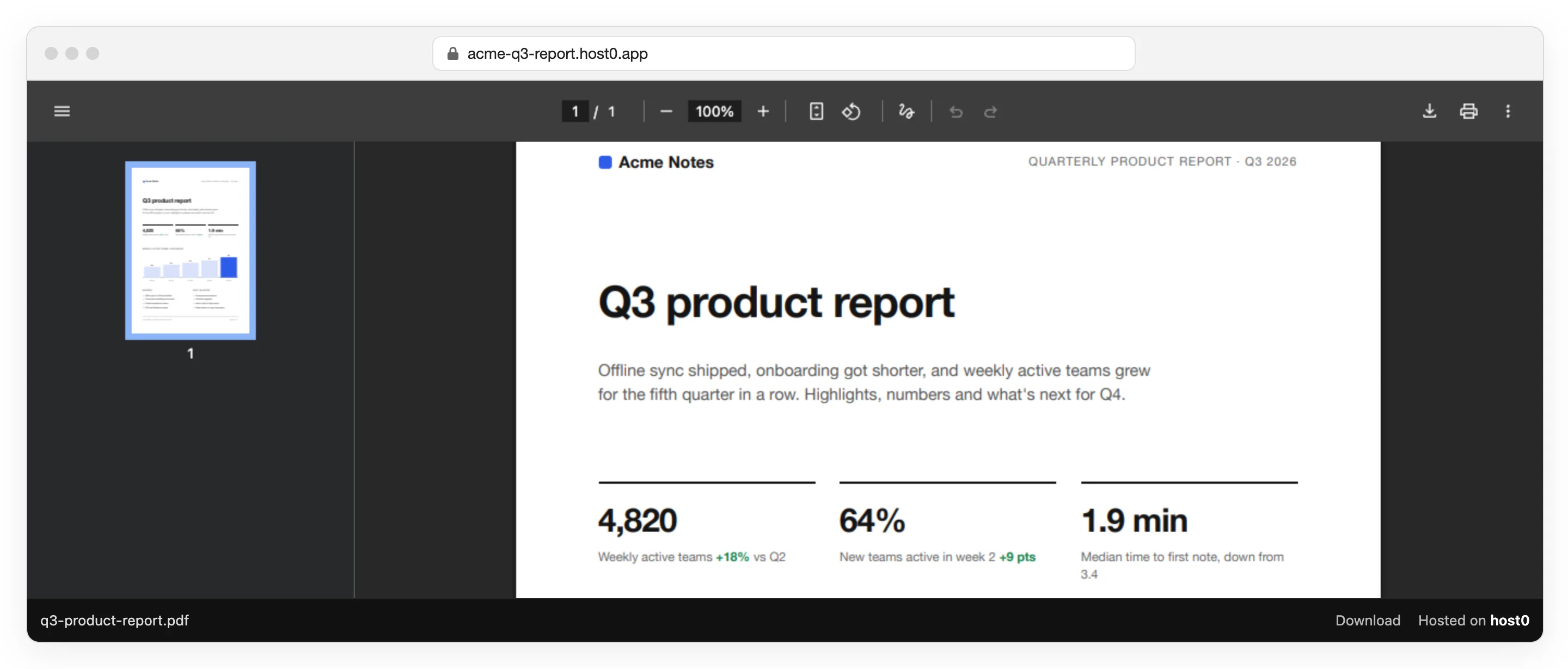Click the fit to page icon

coord(816,112)
